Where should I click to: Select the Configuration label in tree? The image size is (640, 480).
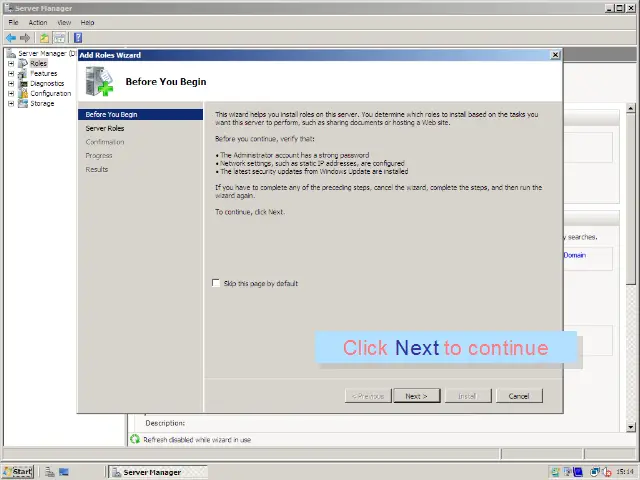[51, 93]
